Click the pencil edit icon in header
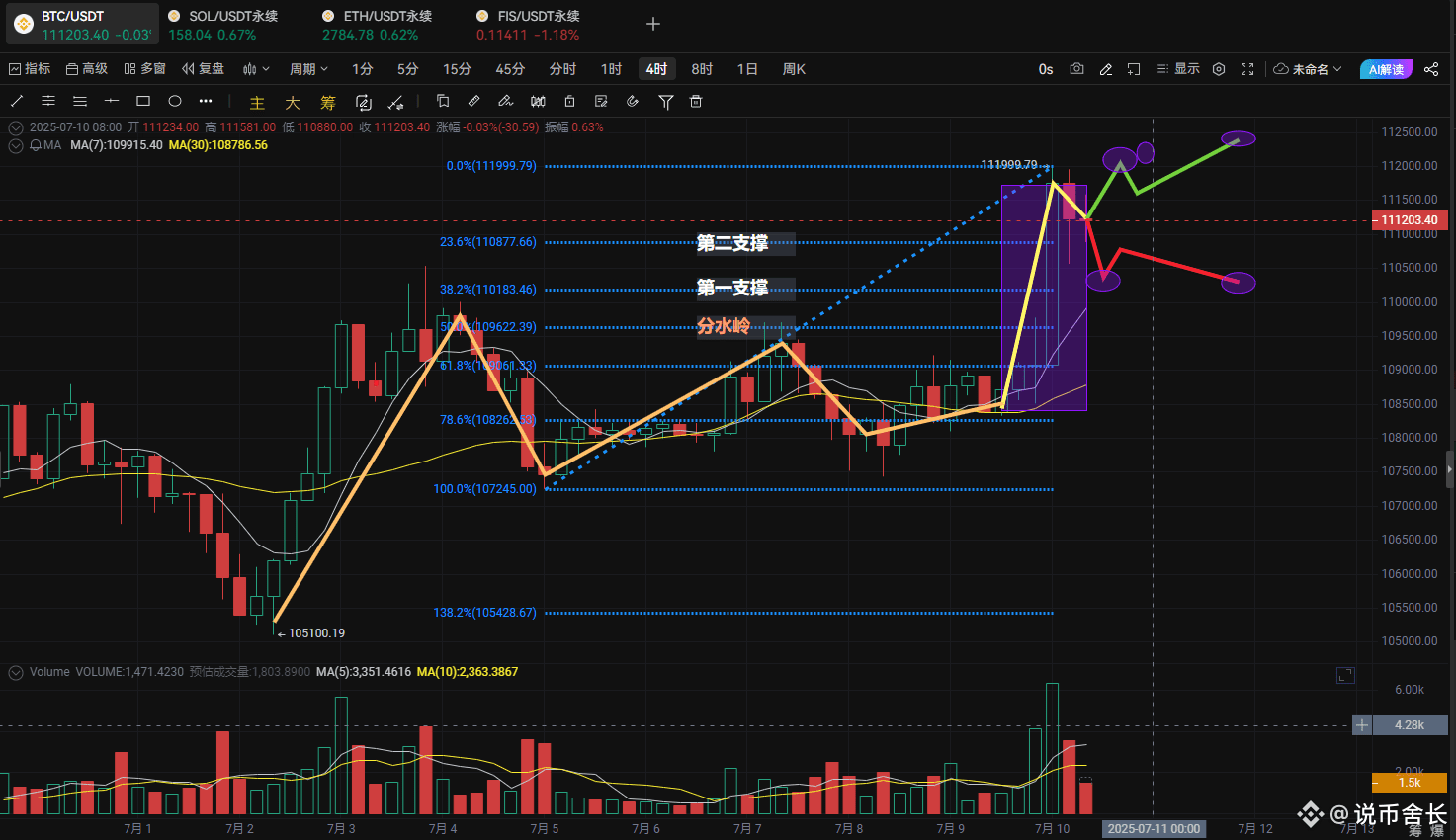1456x840 pixels. (1106, 69)
